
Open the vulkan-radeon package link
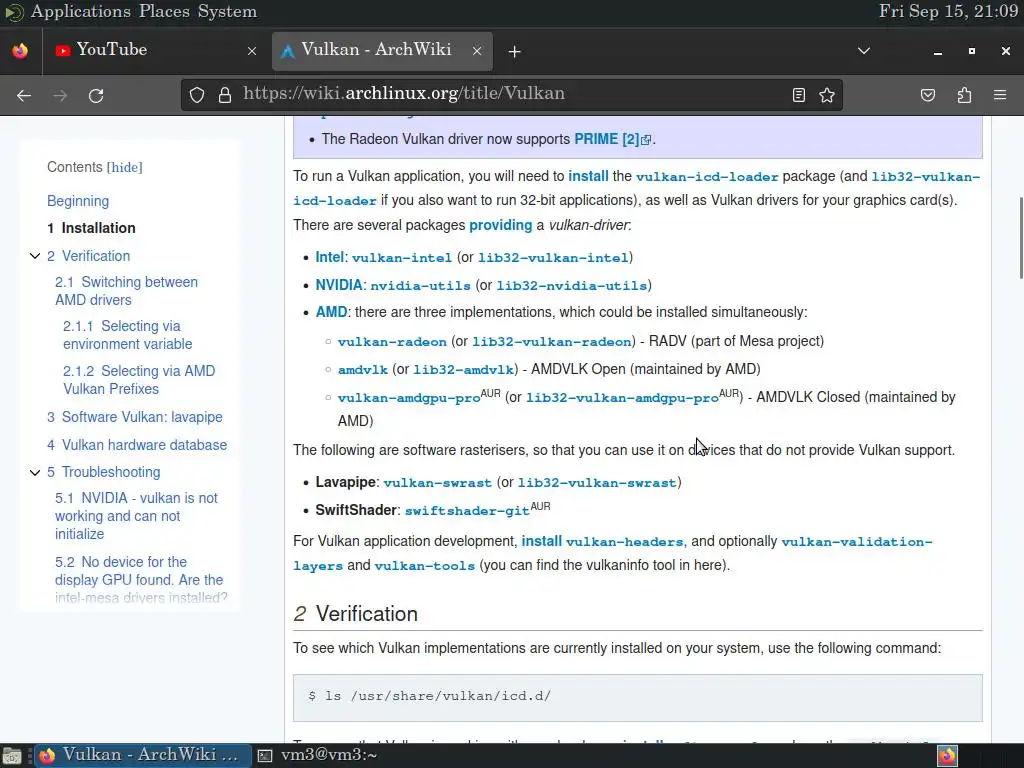[392, 342]
